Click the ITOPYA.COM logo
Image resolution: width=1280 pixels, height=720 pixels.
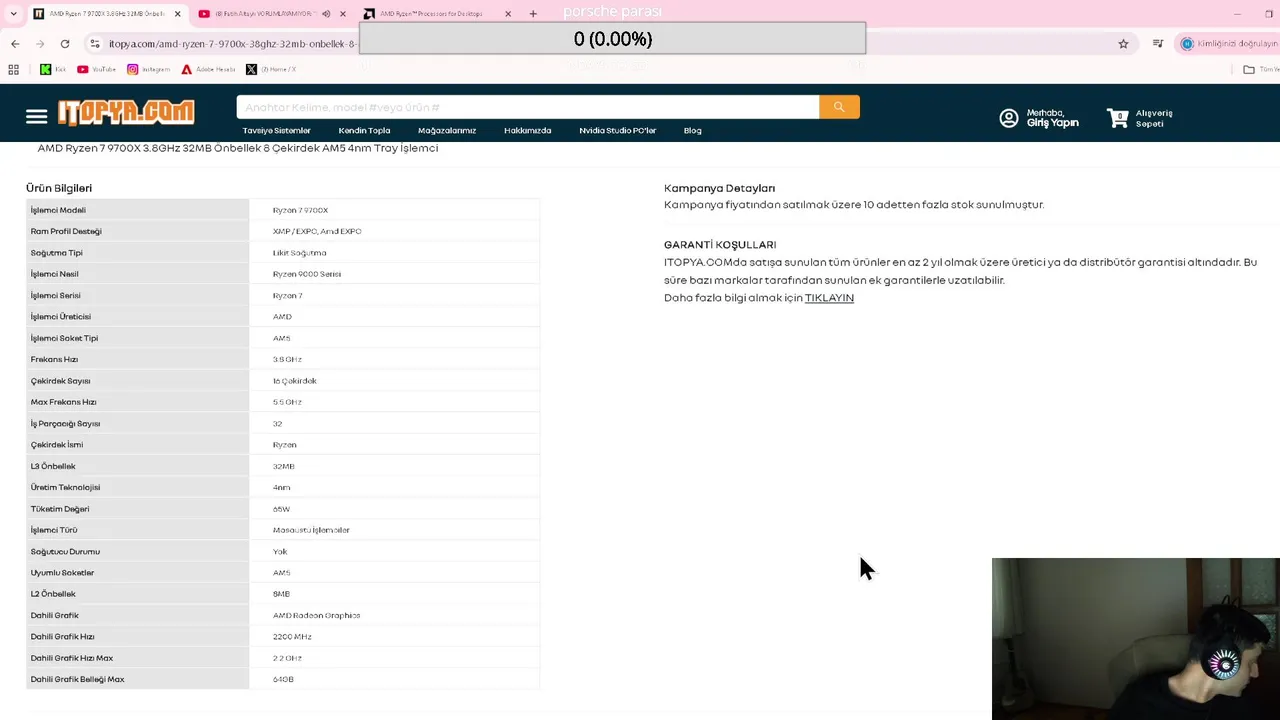click(126, 112)
